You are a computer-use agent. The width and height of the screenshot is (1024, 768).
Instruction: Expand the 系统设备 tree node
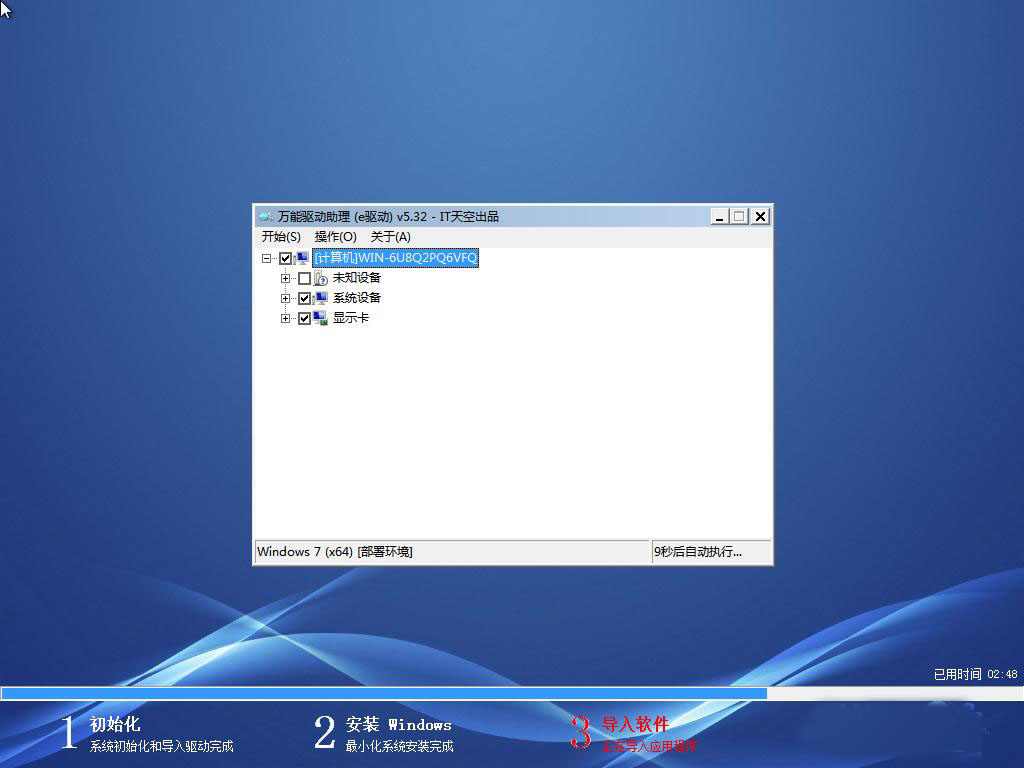286,298
